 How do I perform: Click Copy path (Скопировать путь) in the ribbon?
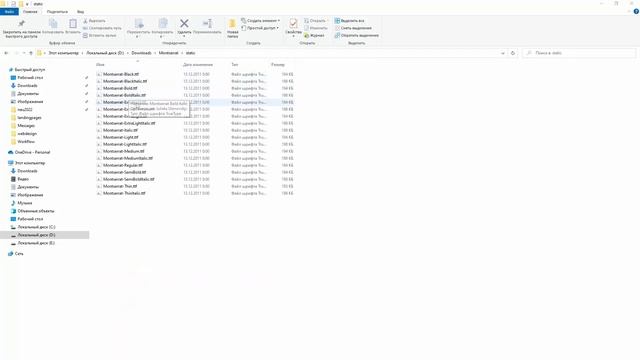pyautogui.click(x=102, y=28)
